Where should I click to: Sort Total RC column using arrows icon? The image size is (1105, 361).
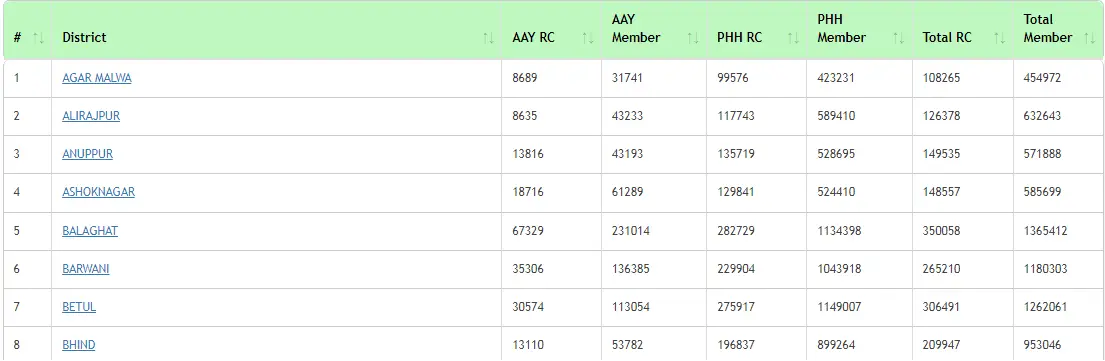click(x=999, y=38)
